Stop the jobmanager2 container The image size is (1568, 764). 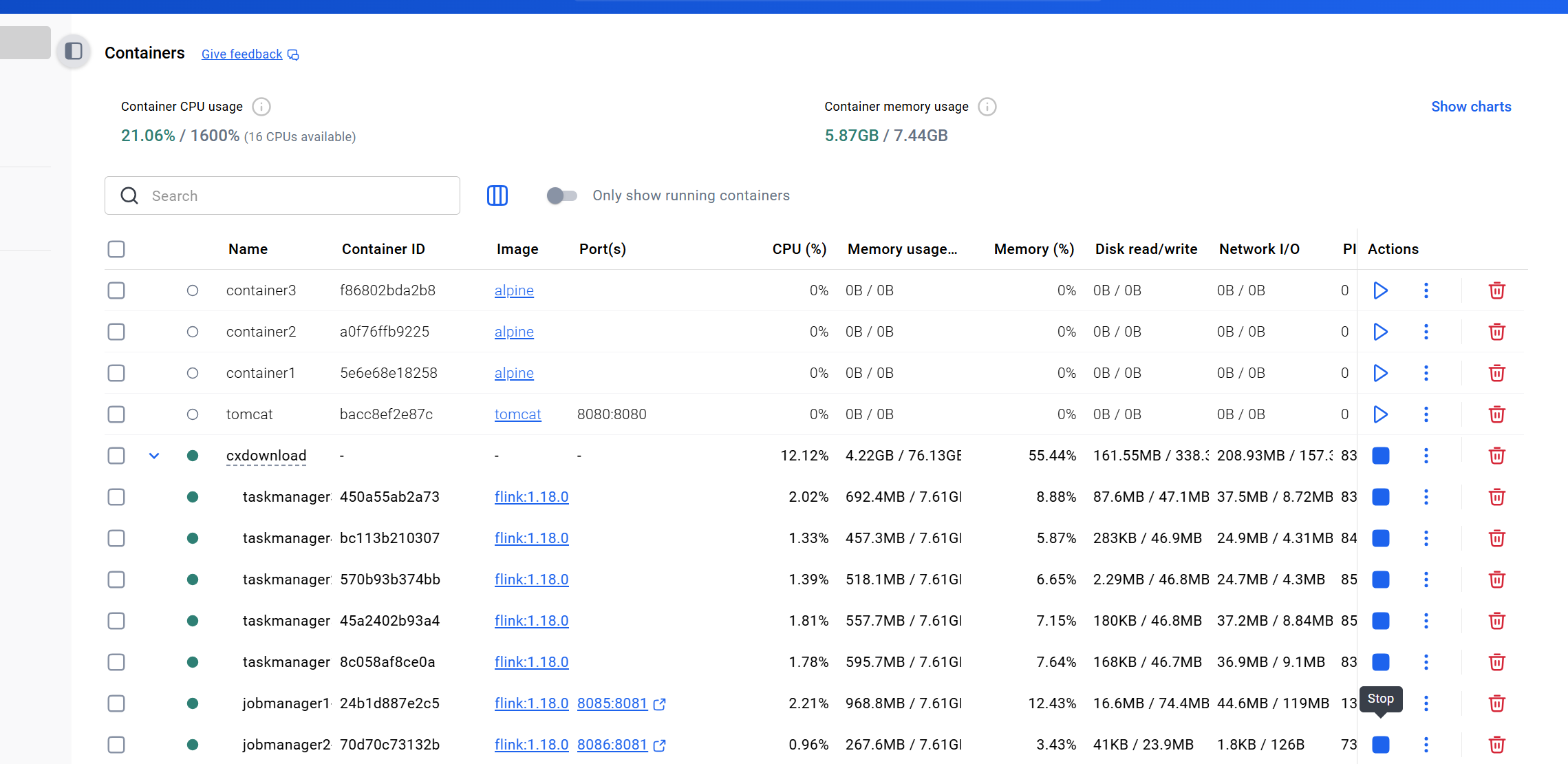[x=1380, y=745]
